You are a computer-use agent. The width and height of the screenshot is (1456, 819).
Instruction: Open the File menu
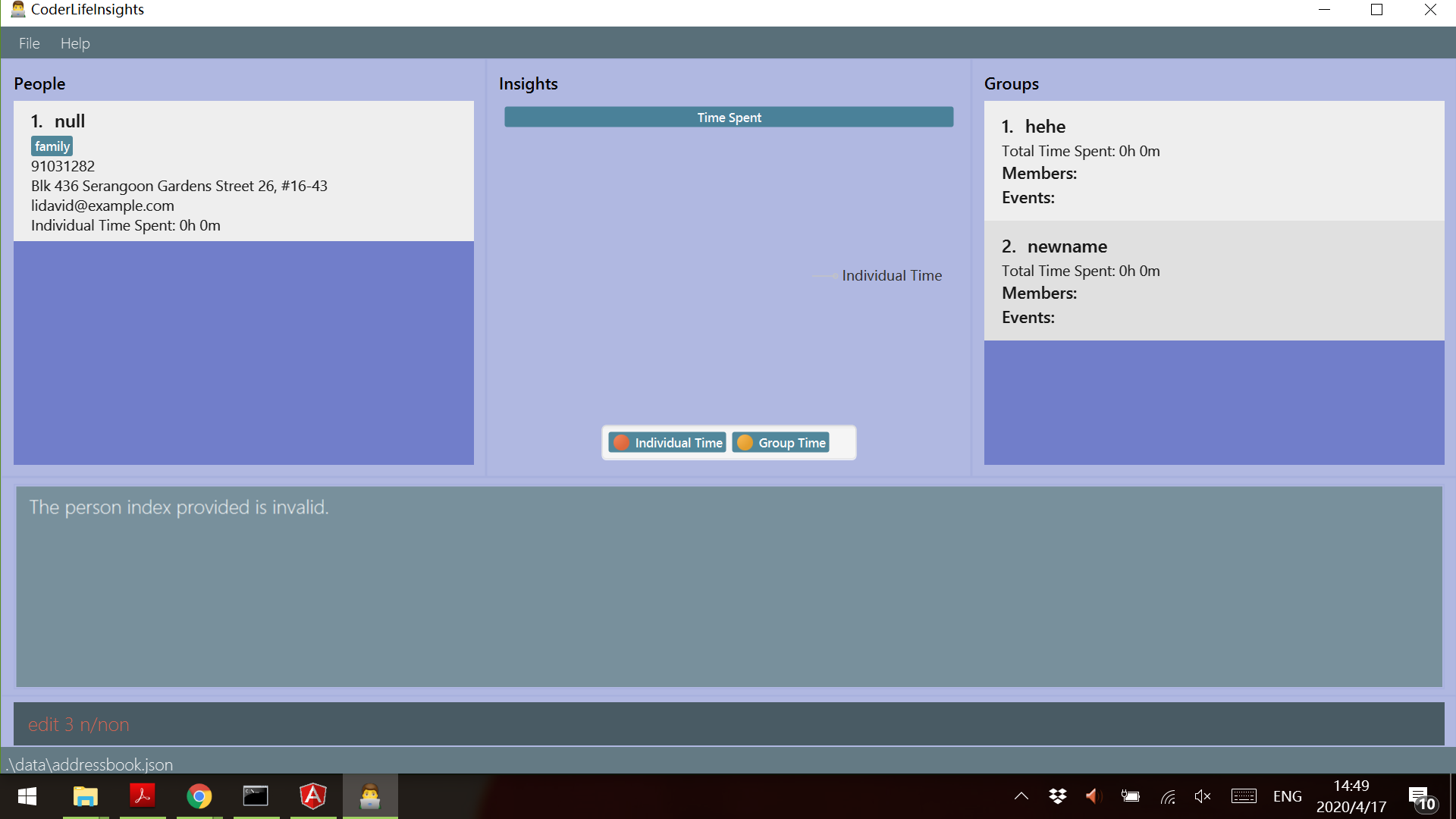point(29,43)
